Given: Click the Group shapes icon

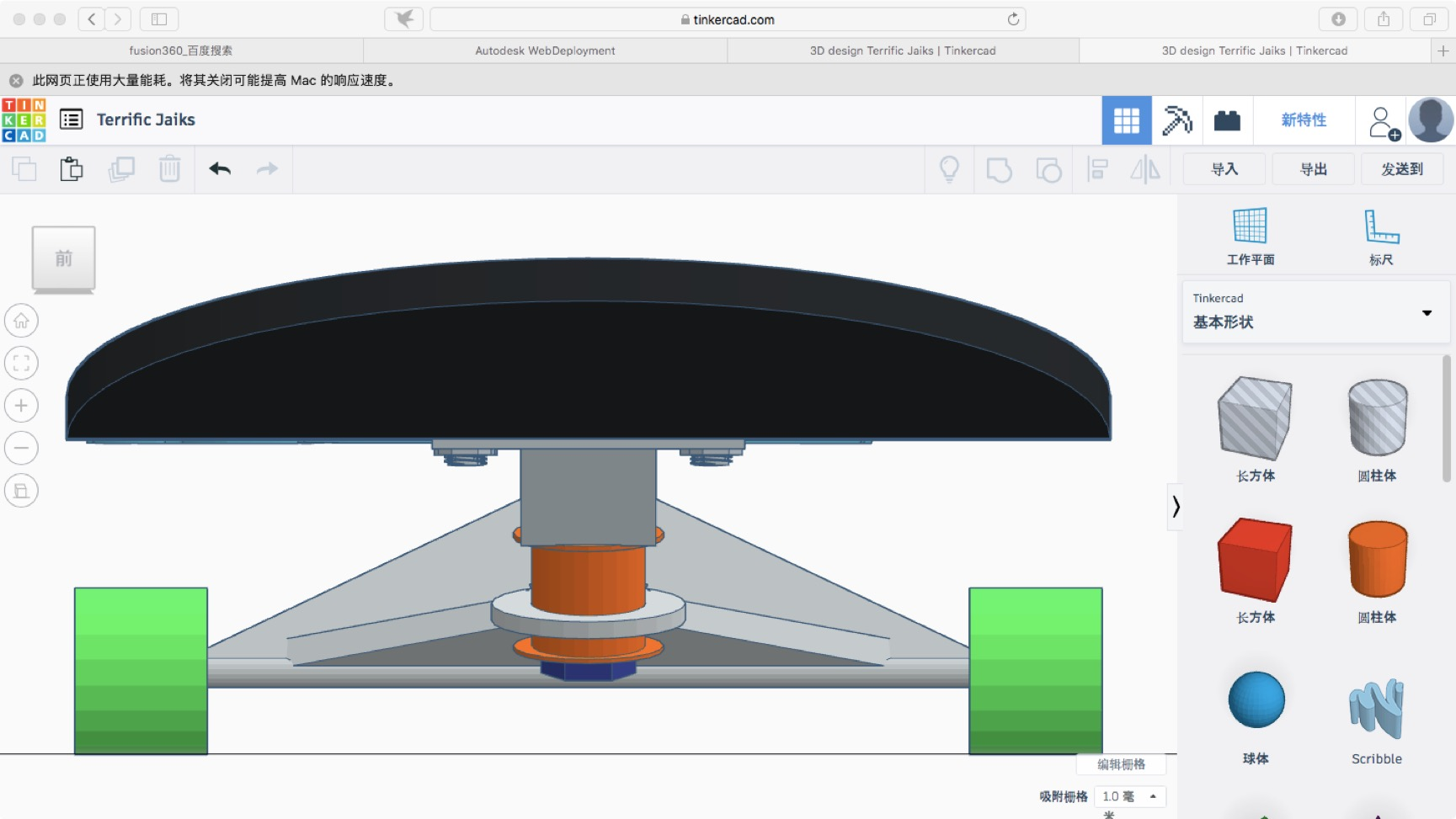Looking at the screenshot, I should click(x=999, y=169).
